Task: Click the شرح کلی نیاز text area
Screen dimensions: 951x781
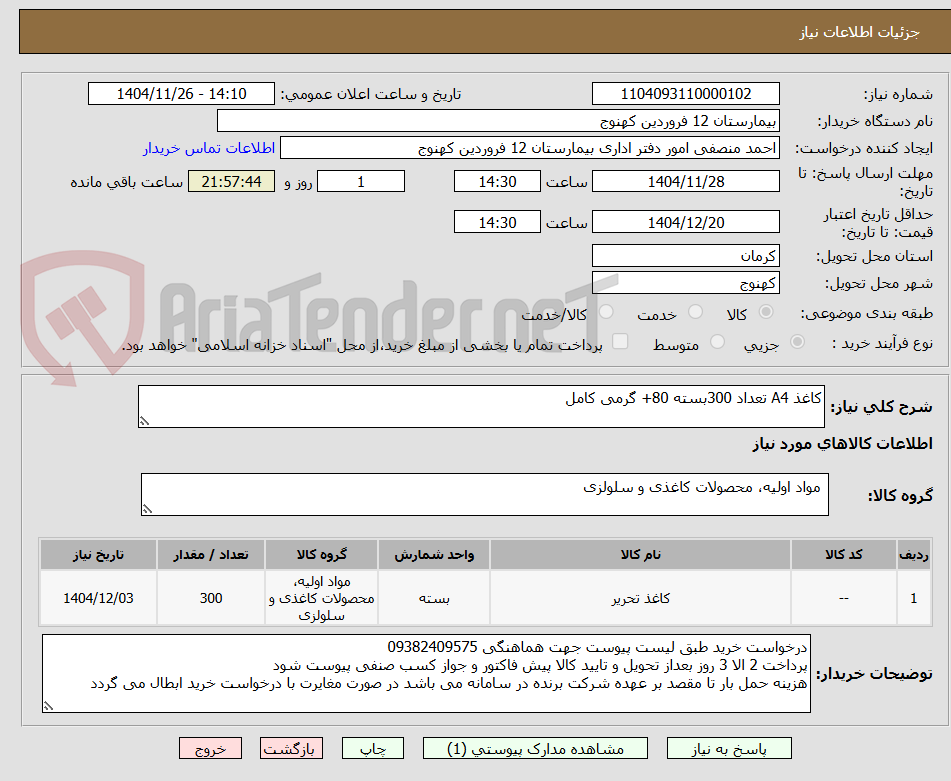Action: [481, 406]
